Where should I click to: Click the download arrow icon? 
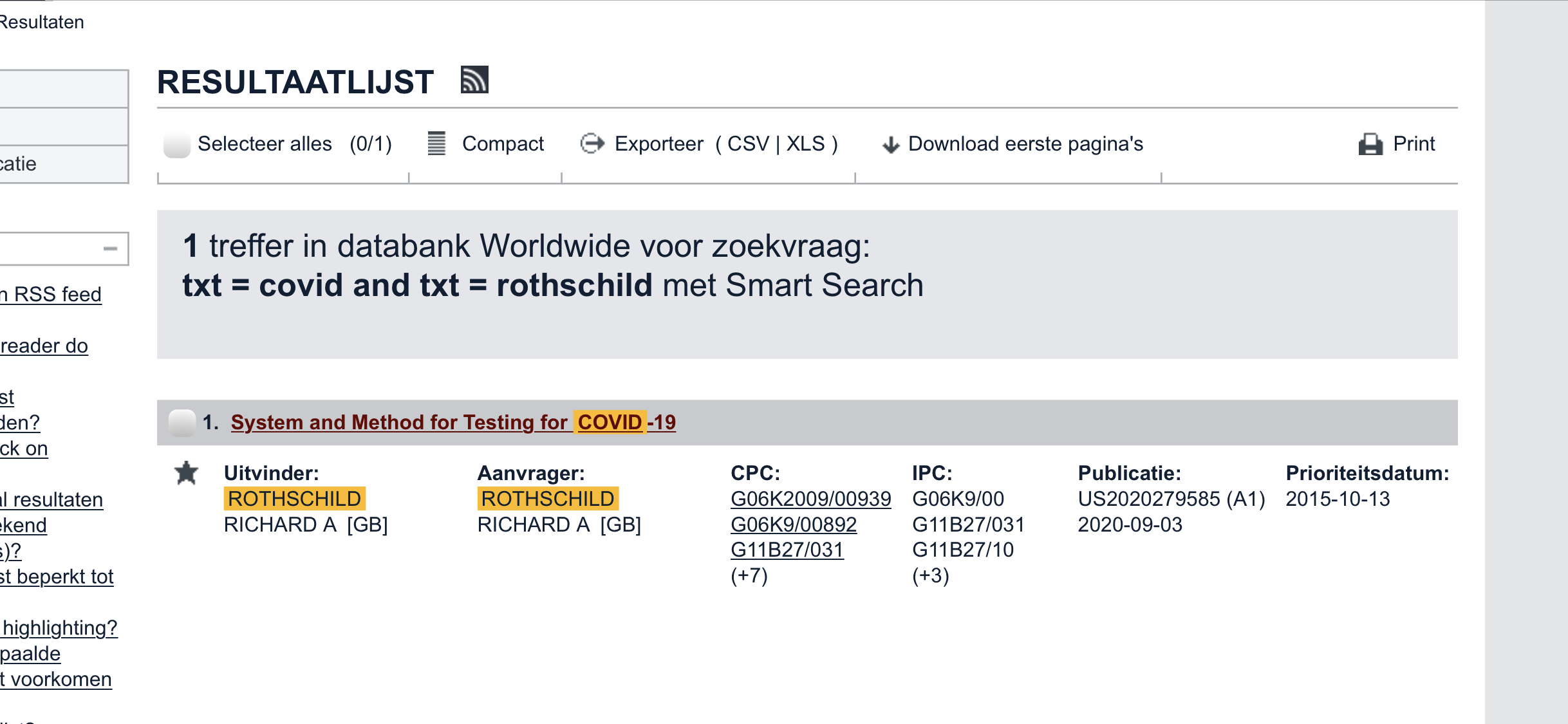point(891,145)
